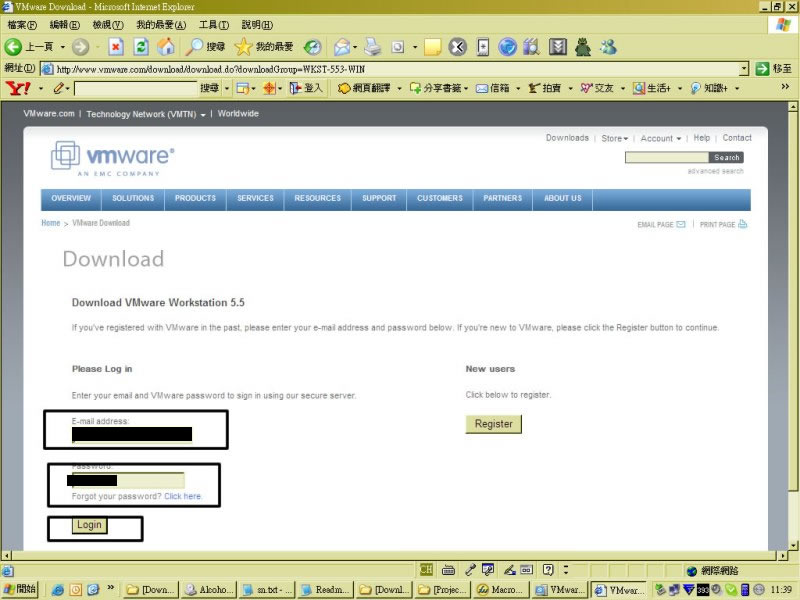Click the Mail envelope icon

[341, 47]
